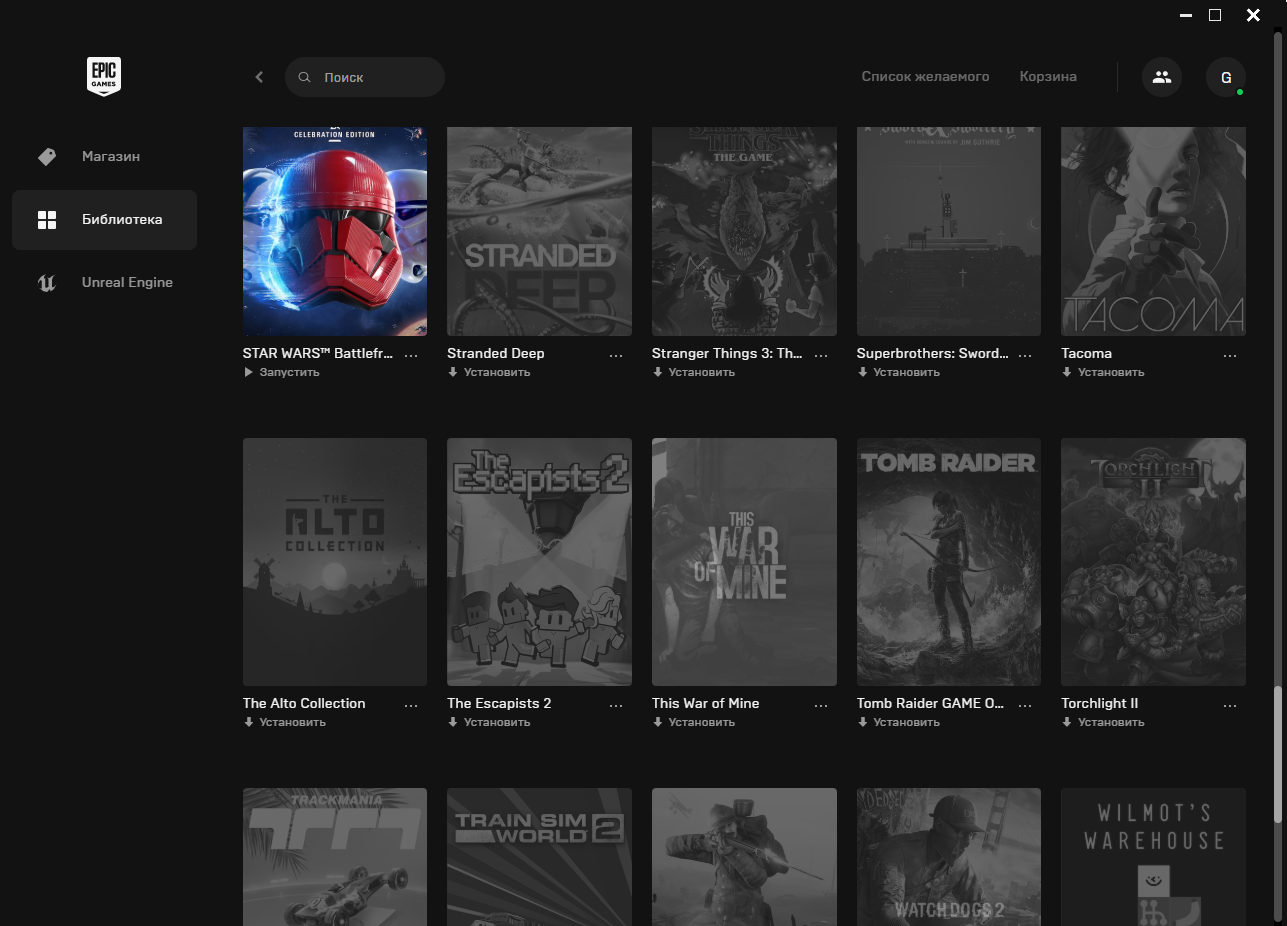Viewport: 1287px width, 926px height.
Task: Open the three-dots menu for Stranger Things 3
Action: (x=821, y=355)
